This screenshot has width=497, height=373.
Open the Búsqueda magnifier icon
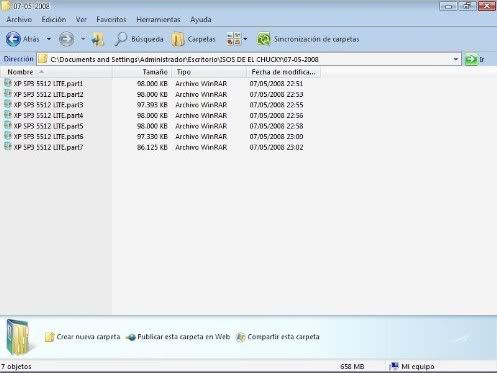[x=121, y=39]
